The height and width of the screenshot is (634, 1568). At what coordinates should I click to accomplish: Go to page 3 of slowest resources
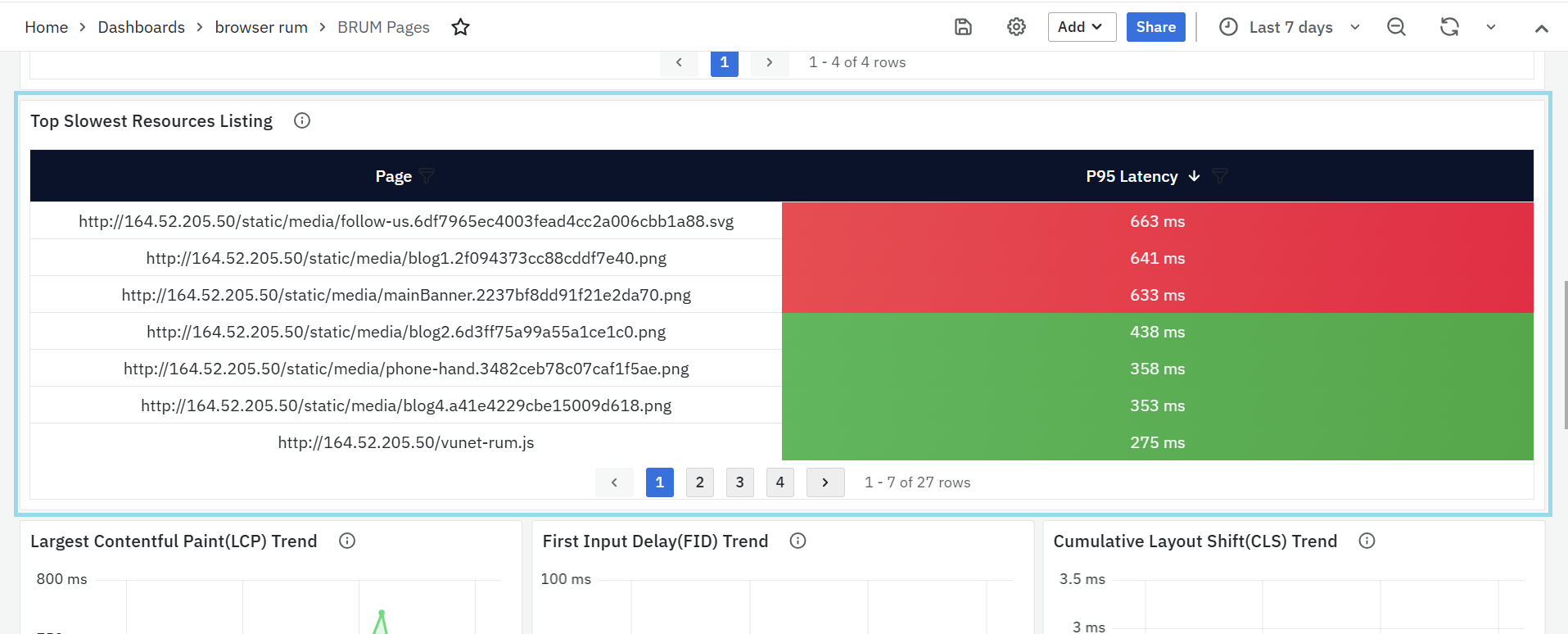pyautogui.click(x=739, y=482)
